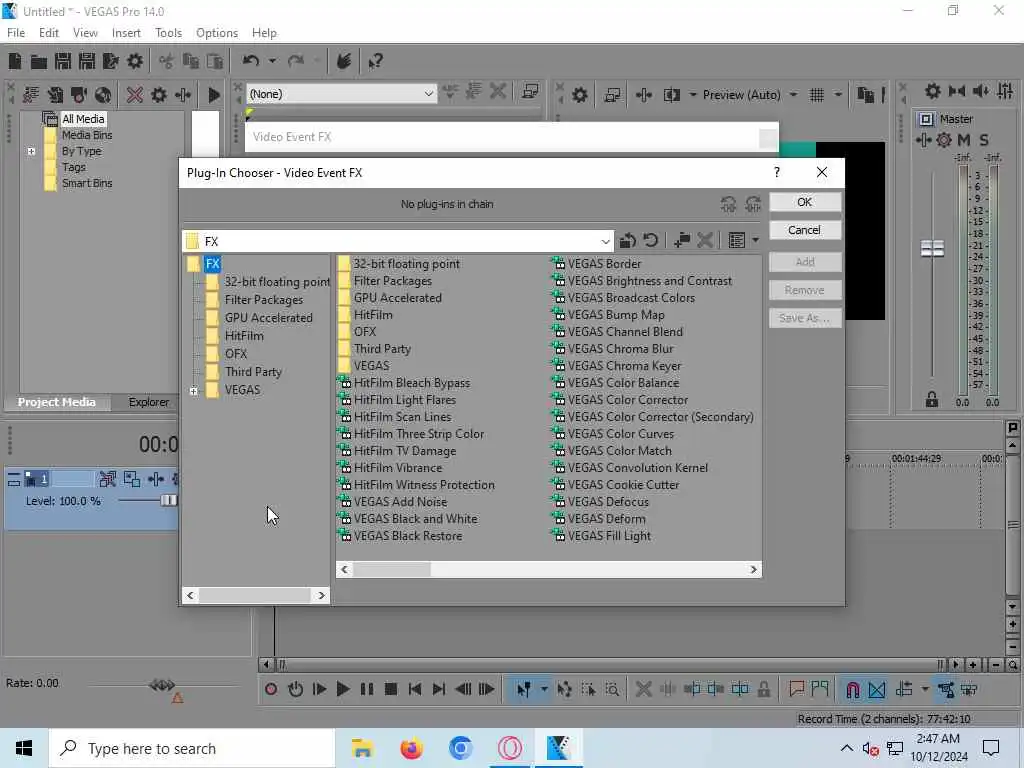The width and height of the screenshot is (1024, 768).
Task: Open the Options menu
Action: 217,33
